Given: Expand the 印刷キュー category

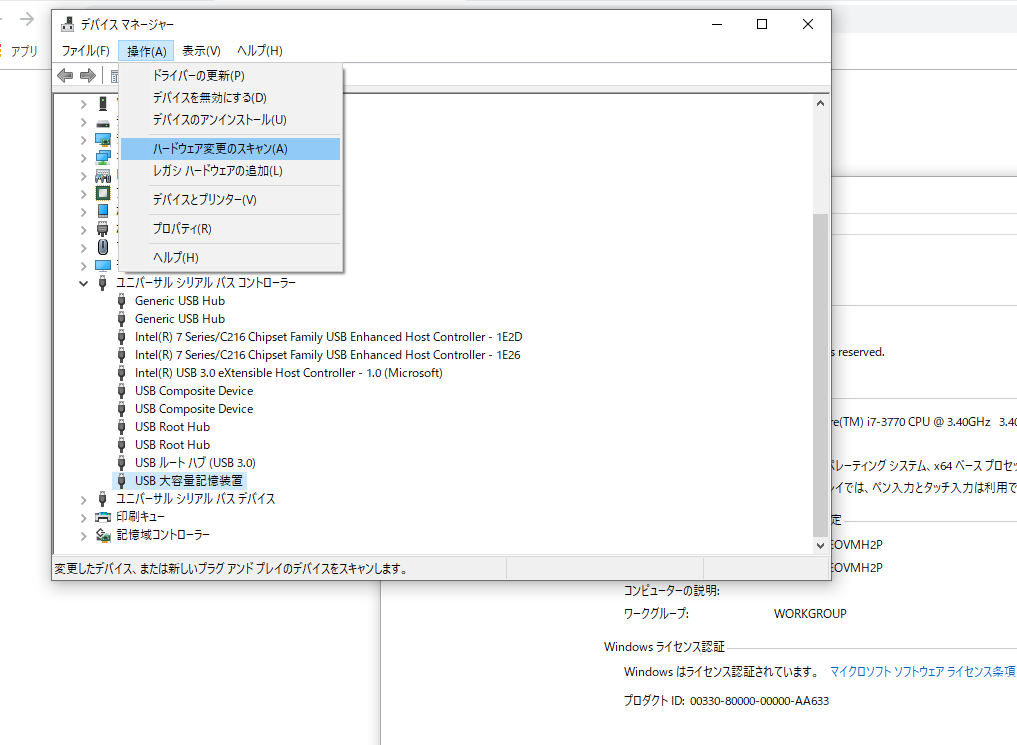Looking at the screenshot, I should (x=84, y=516).
